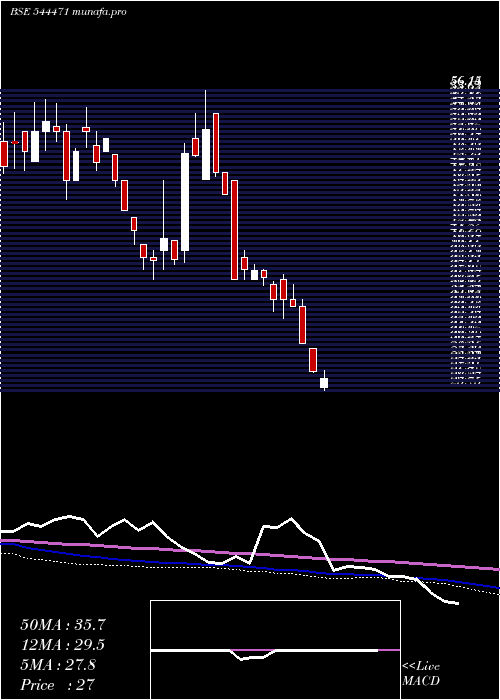This screenshot has height=700, width=500.
Task: Click the <<Live MACD label
Action: (421, 674)
